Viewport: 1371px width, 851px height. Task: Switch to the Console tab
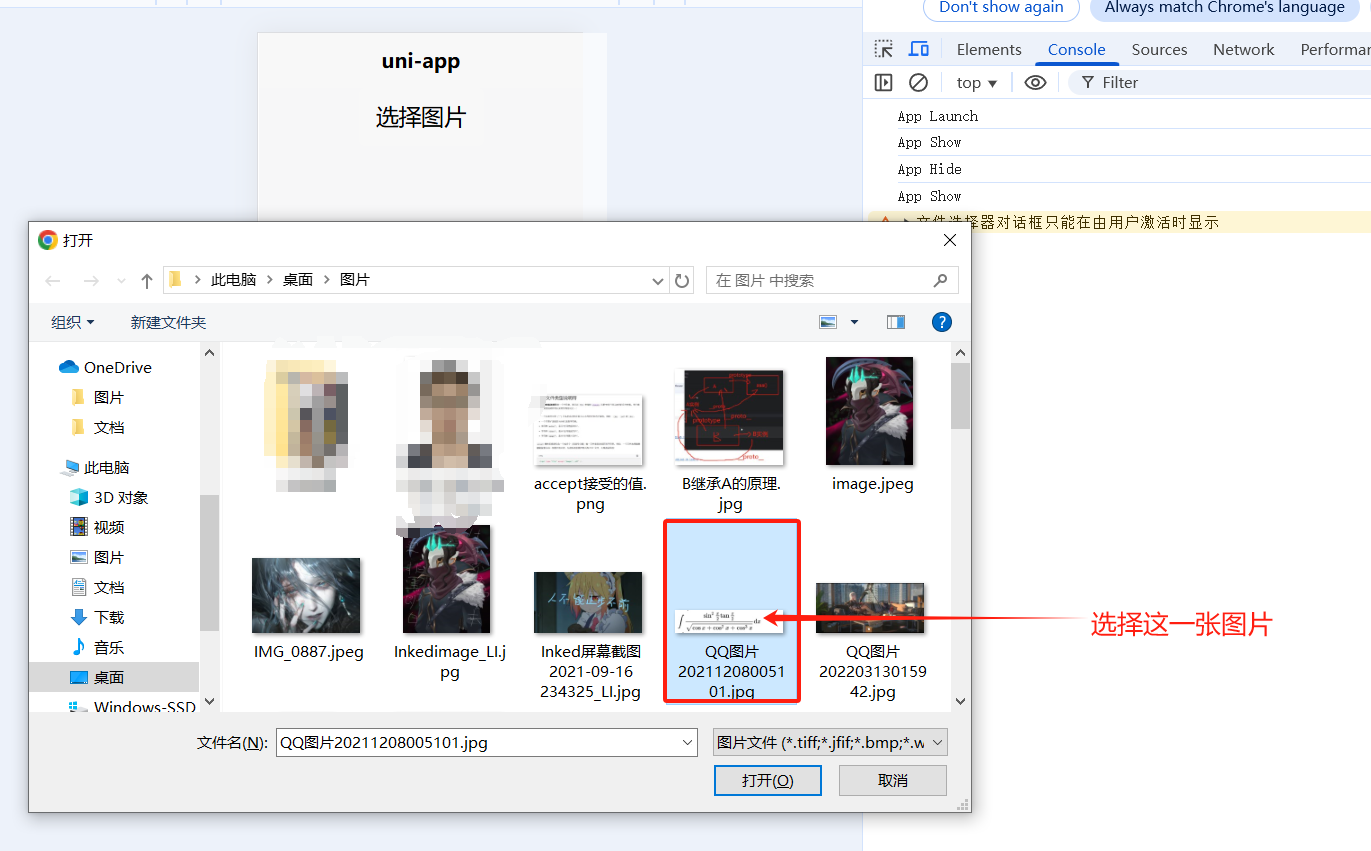coord(1076,49)
